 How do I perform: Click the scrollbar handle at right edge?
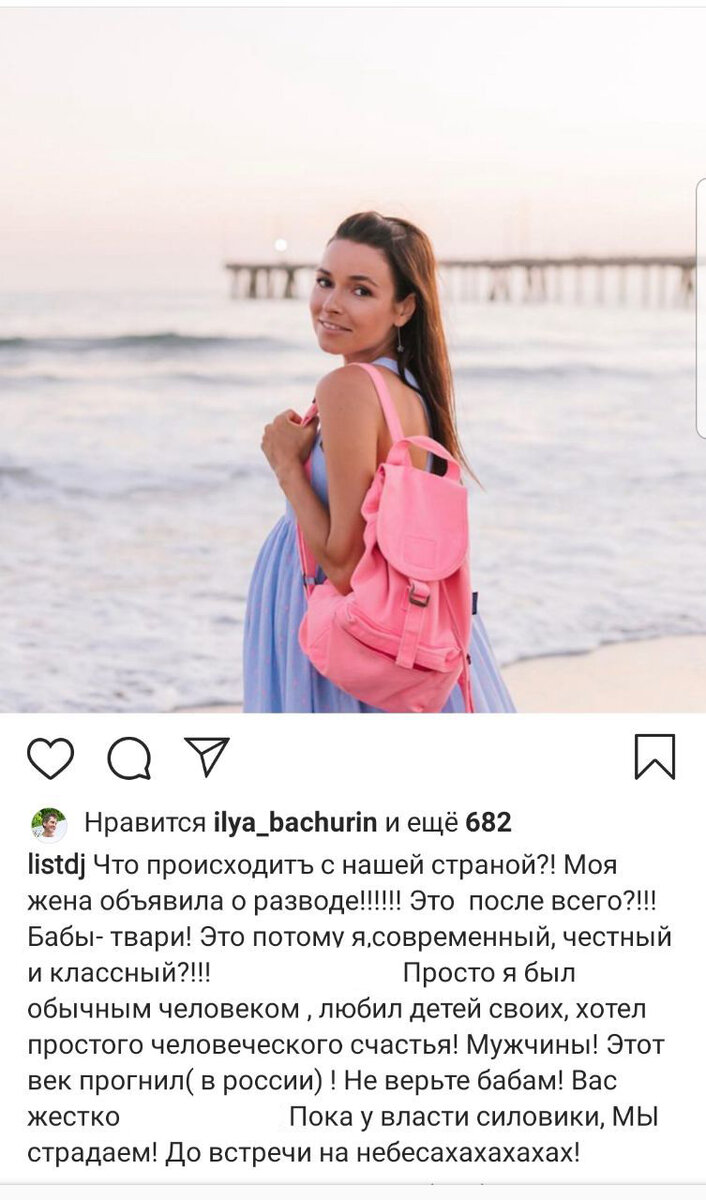click(700, 308)
